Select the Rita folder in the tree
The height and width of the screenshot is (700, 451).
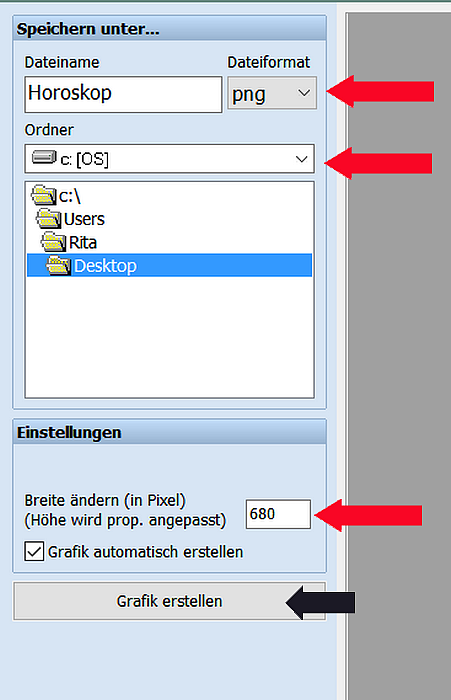point(69,242)
